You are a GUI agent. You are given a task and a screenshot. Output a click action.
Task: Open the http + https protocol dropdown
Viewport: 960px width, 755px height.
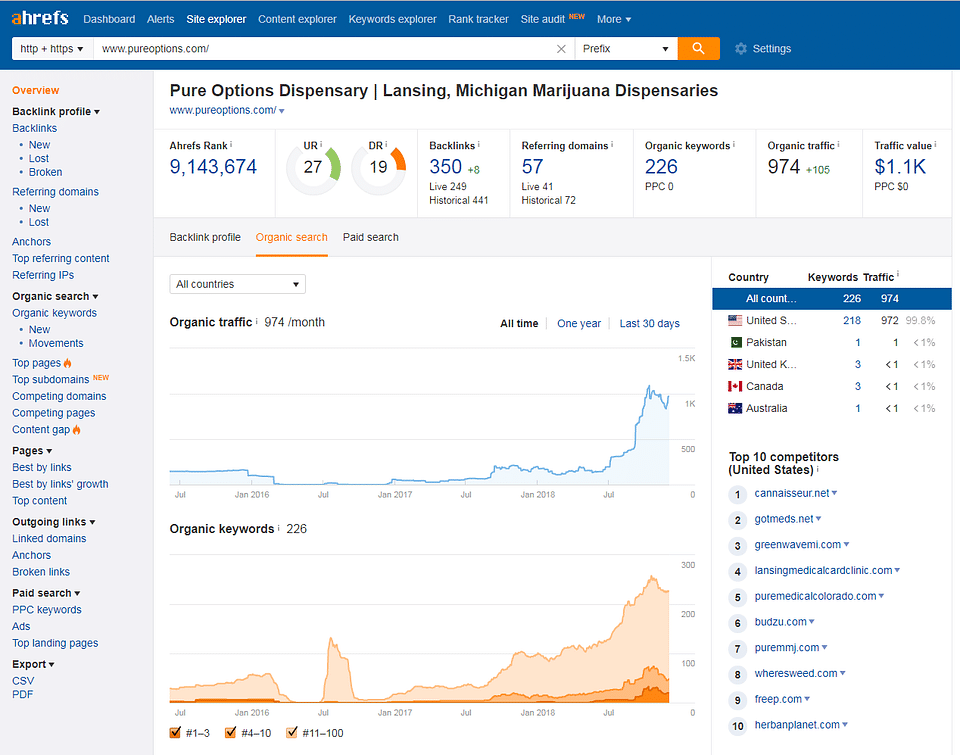pos(53,48)
